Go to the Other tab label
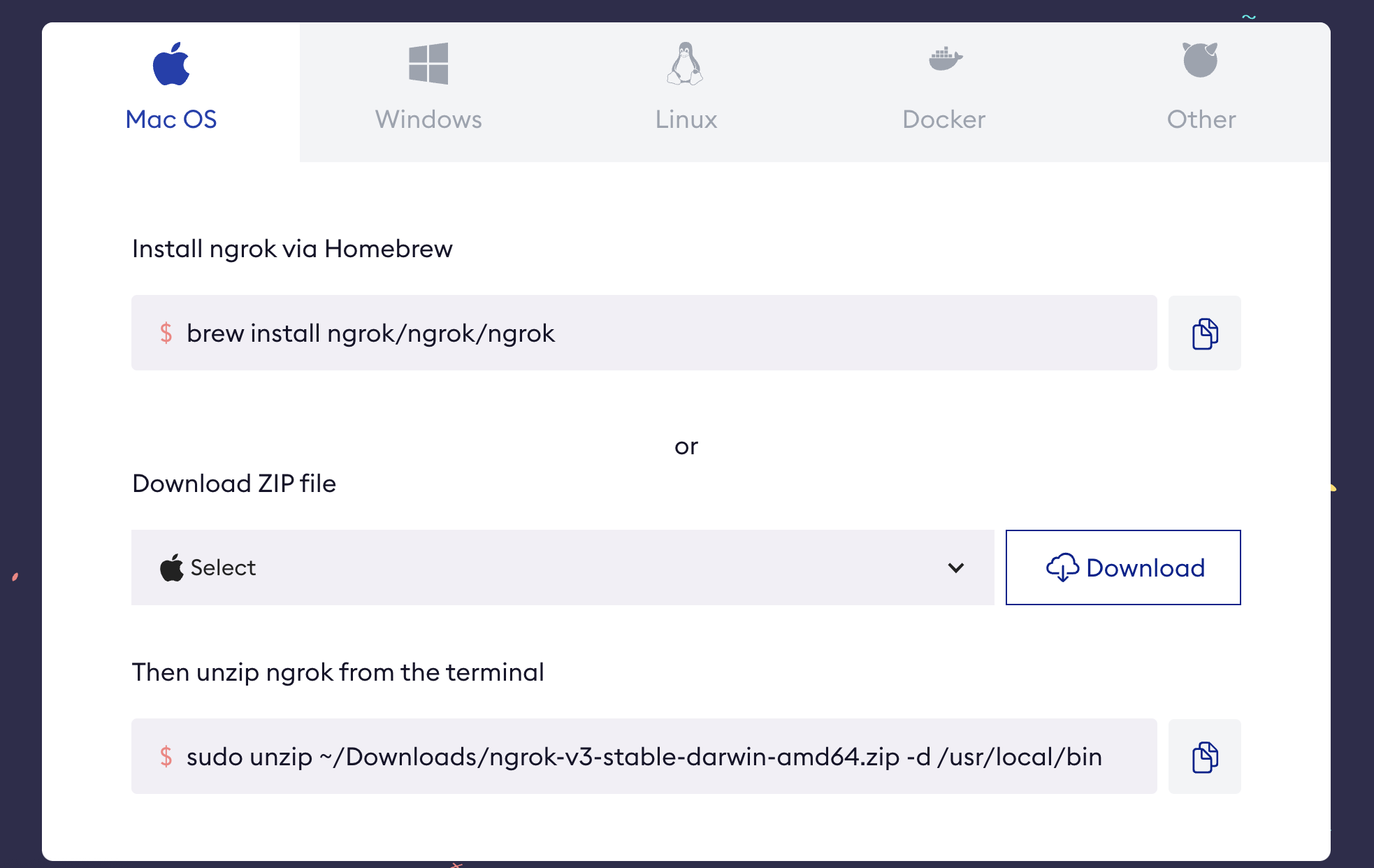 [1201, 120]
